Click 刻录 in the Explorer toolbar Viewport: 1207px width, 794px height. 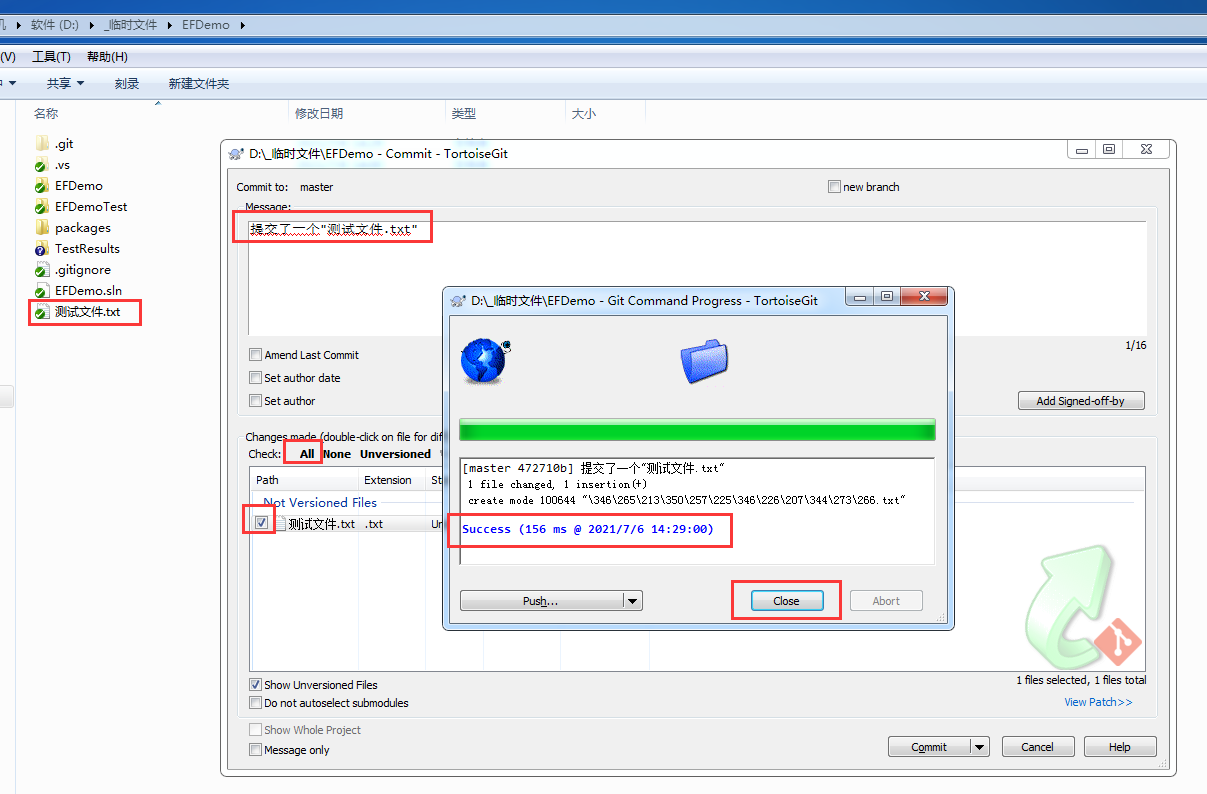[126, 84]
